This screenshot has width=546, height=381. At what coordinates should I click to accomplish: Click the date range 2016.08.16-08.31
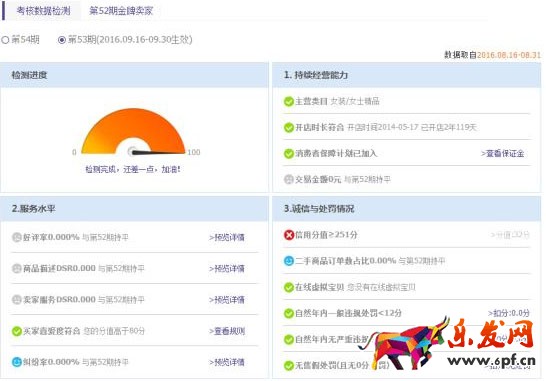pyautogui.click(x=509, y=55)
